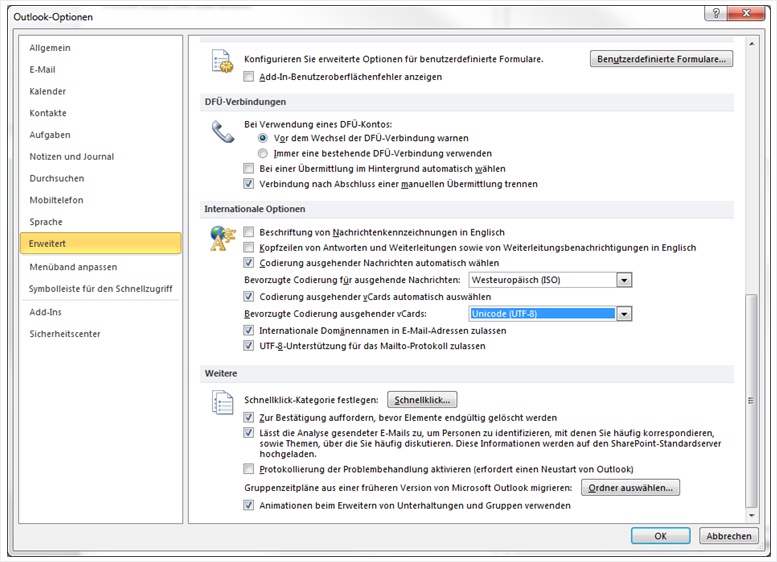Image resolution: width=777 pixels, height=562 pixels.
Task: Click the vertical scrollbar thumb
Action: point(751,400)
